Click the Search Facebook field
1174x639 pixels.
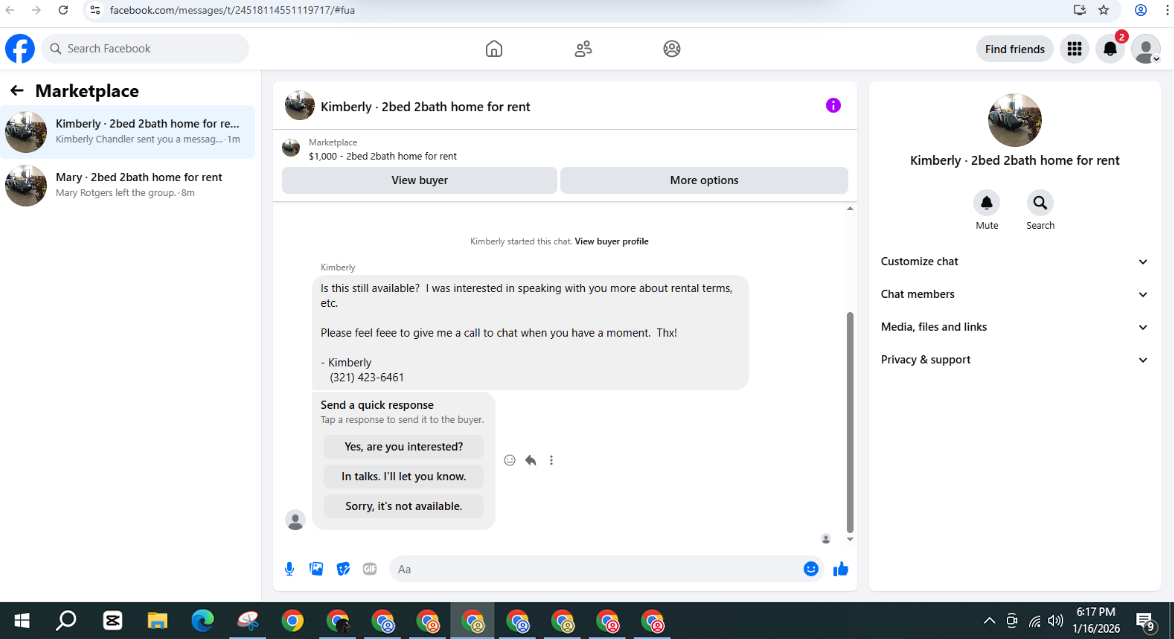(145, 49)
